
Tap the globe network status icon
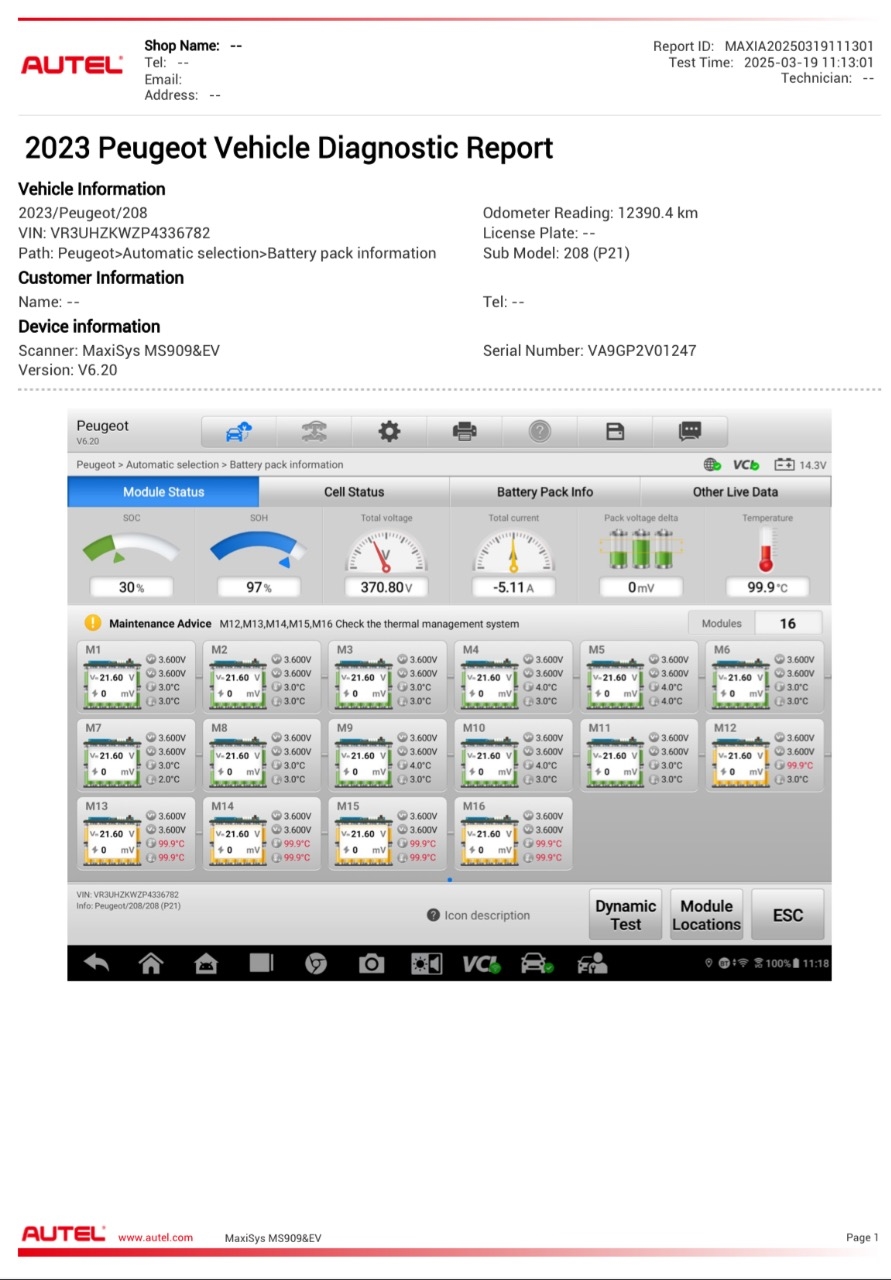point(712,465)
